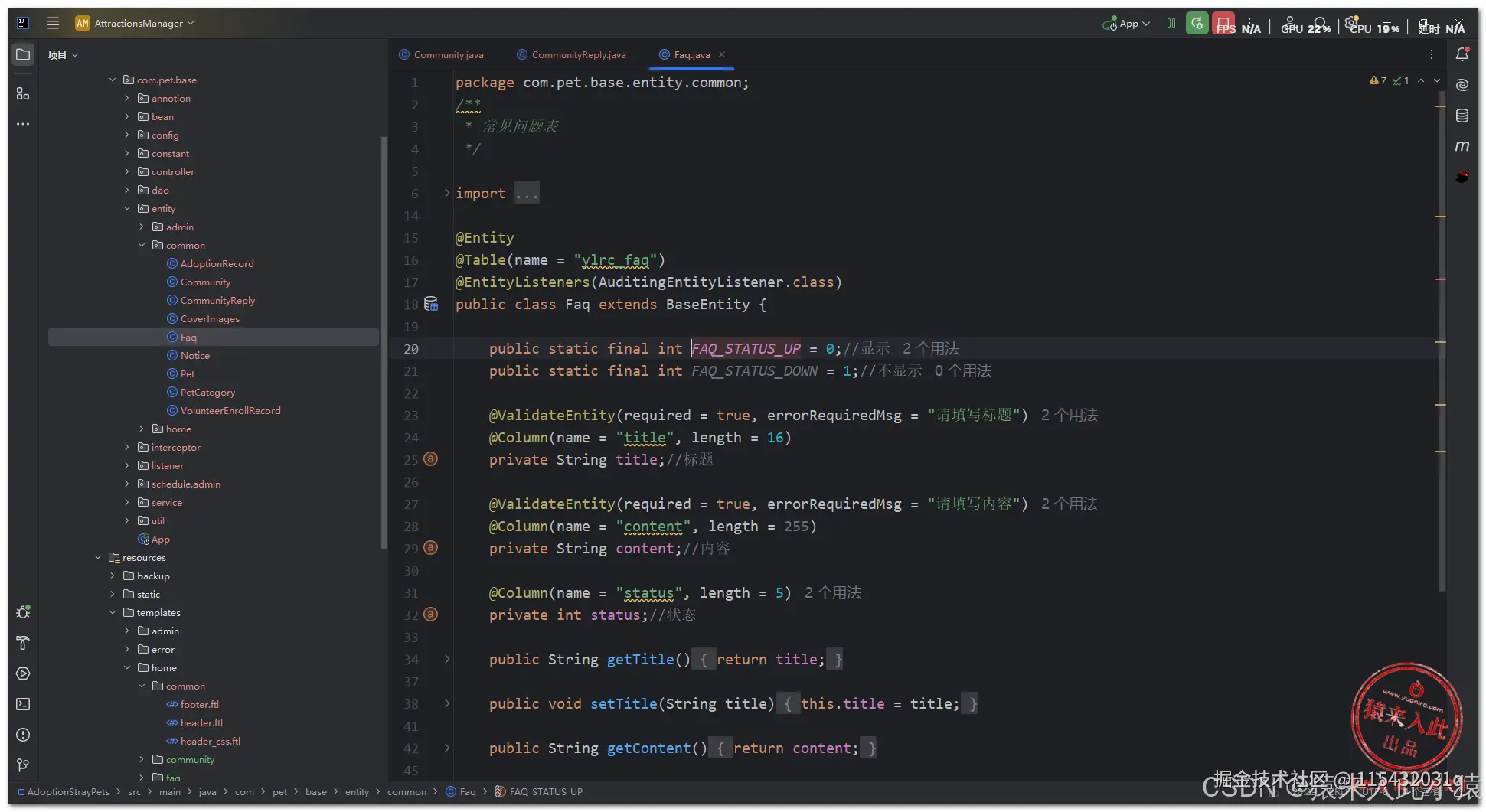Switch to Community.java tab
The width and height of the screenshot is (1486, 812).
click(441, 54)
